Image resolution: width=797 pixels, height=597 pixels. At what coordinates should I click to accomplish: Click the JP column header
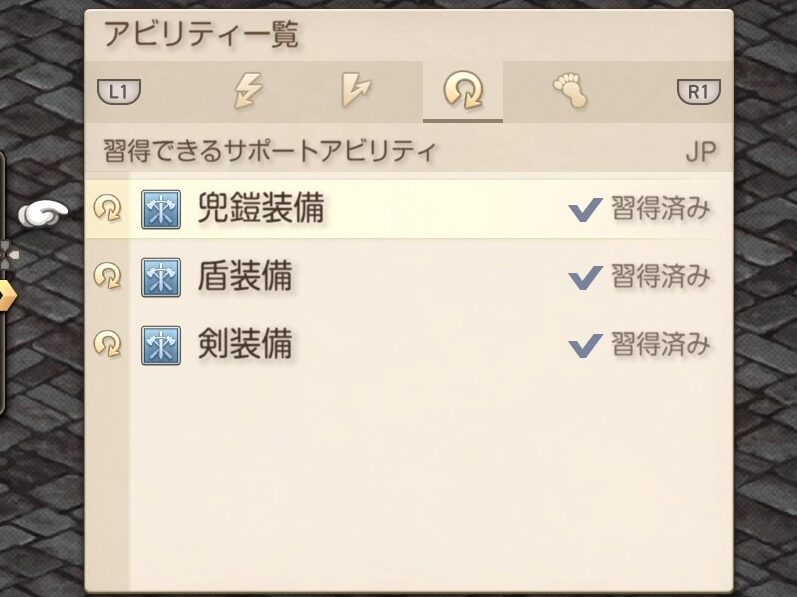tap(702, 153)
